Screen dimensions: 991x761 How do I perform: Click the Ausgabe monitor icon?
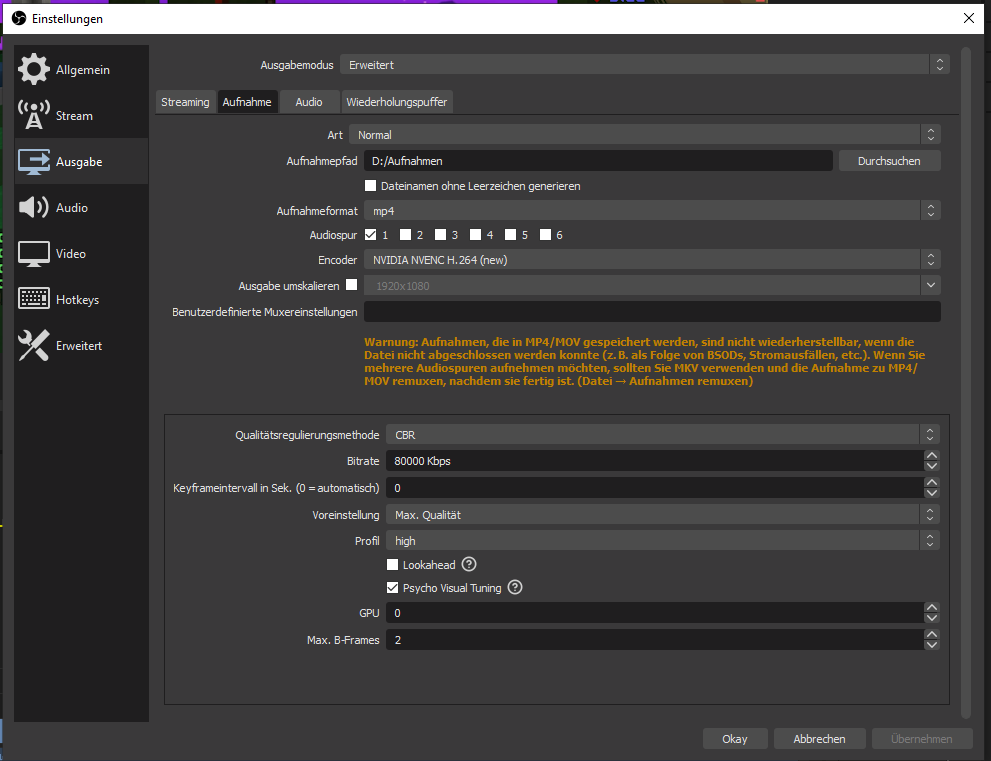[34, 162]
